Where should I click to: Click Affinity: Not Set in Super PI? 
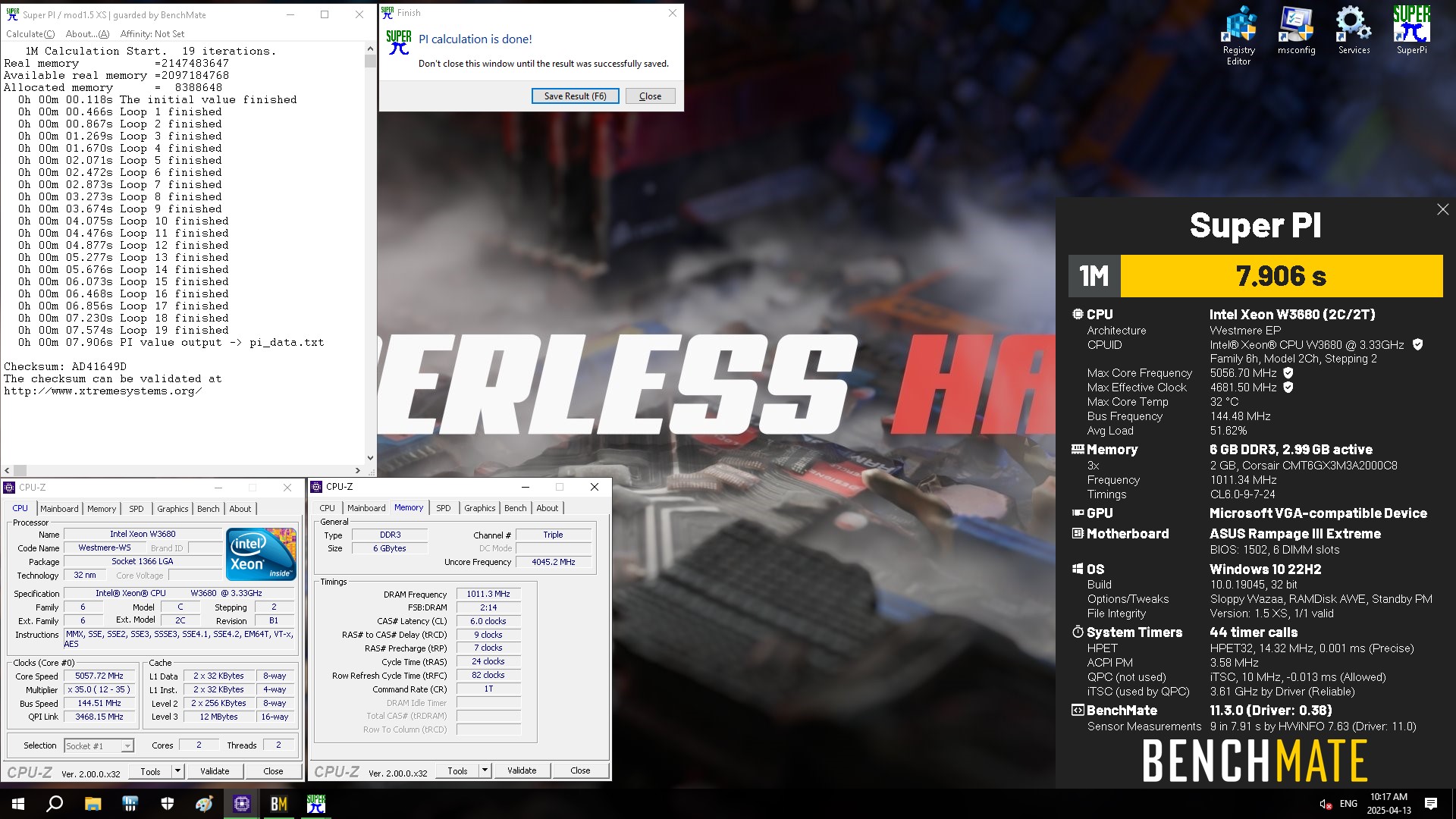[x=152, y=34]
